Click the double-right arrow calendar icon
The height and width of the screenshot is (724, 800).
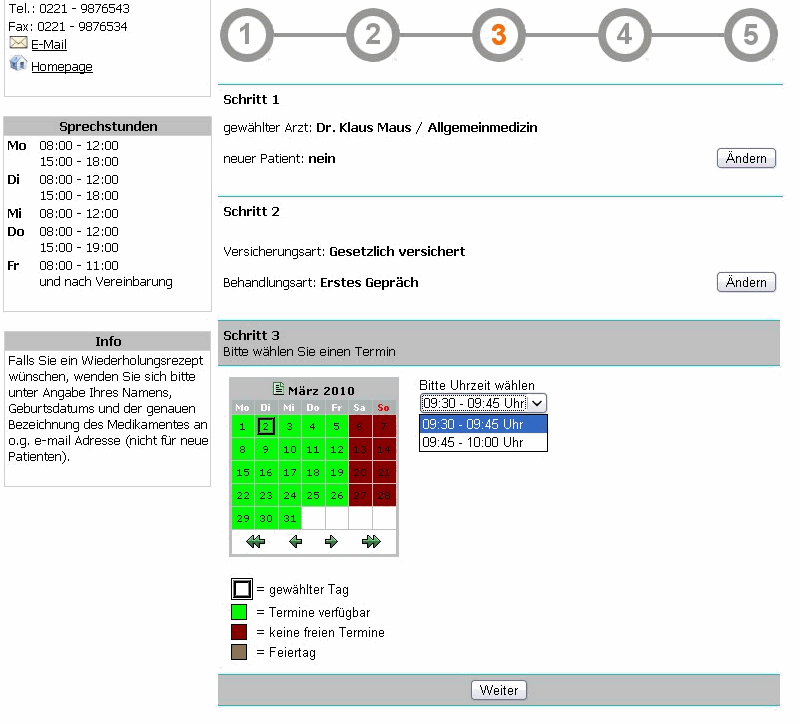372,542
